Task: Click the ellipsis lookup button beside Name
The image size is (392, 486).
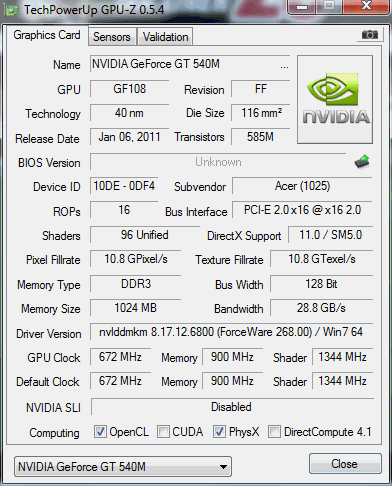Action: click(284, 65)
